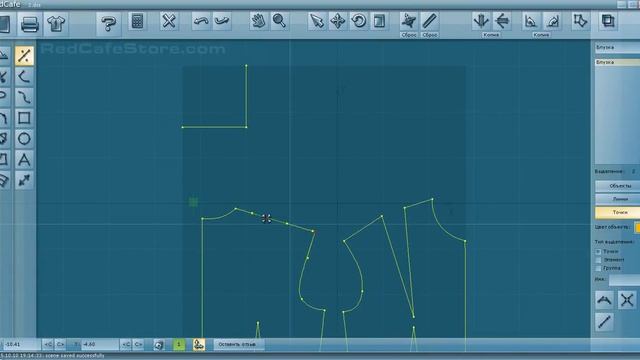Click the X coordinate field showing -10.41
640x360 pixels.
pyautogui.click(x=21, y=344)
